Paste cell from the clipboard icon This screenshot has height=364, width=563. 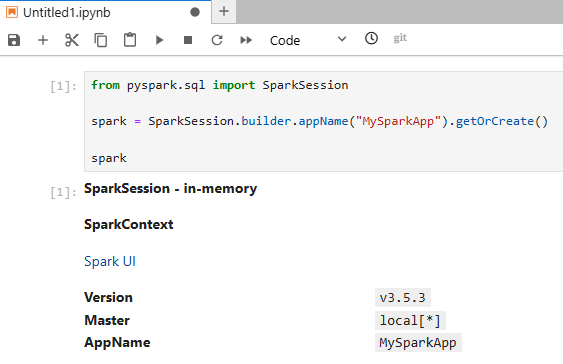coord(130,40)
